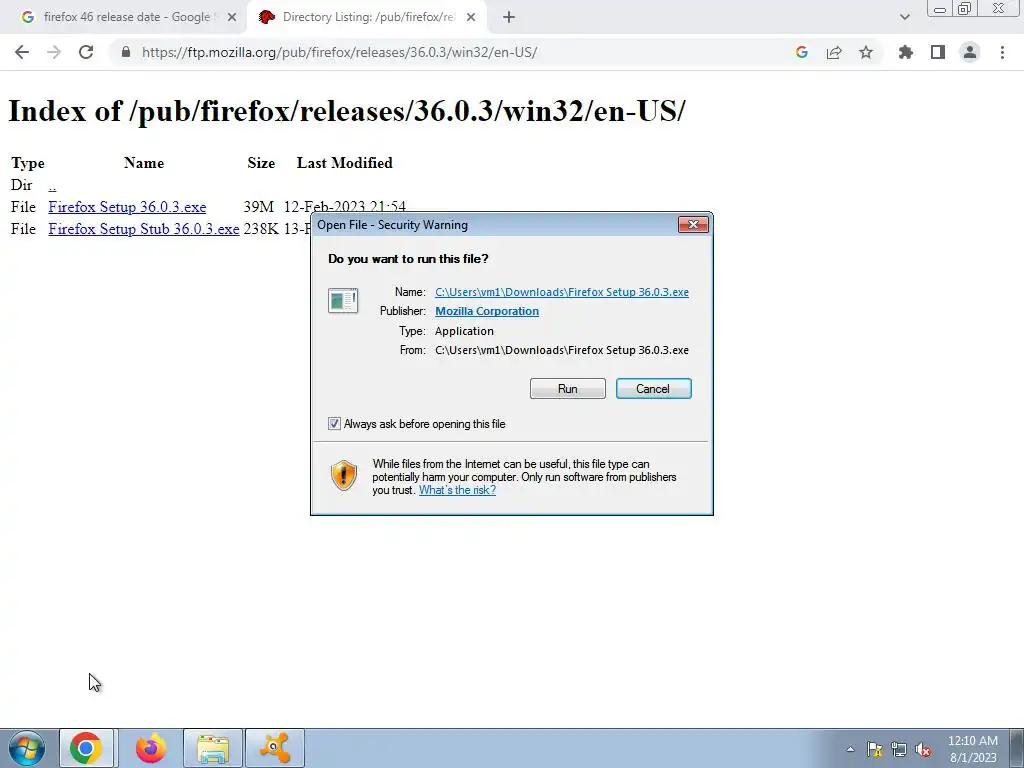Click the 'Do you want to run this file?' text
Viewport: 1024px width, 768px height.
click(408, 259)
